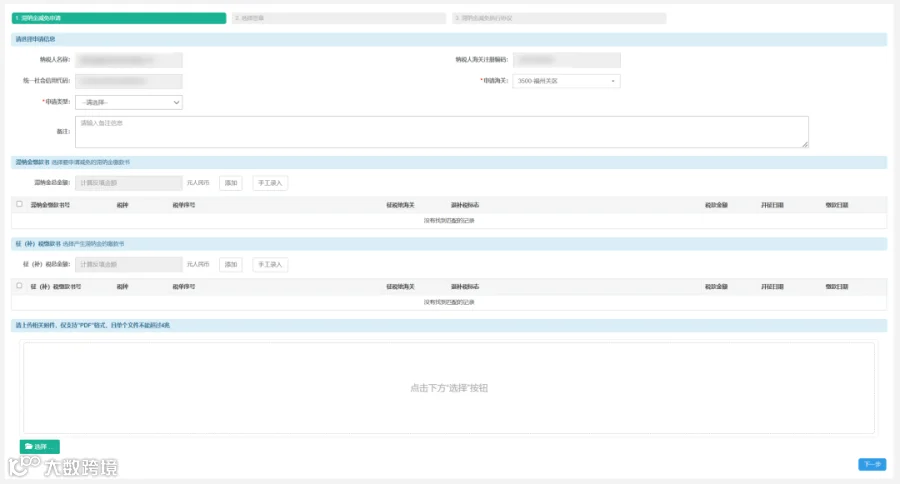Click 税单序号 header in 征(补)税缴款书 table

(184, 286)
